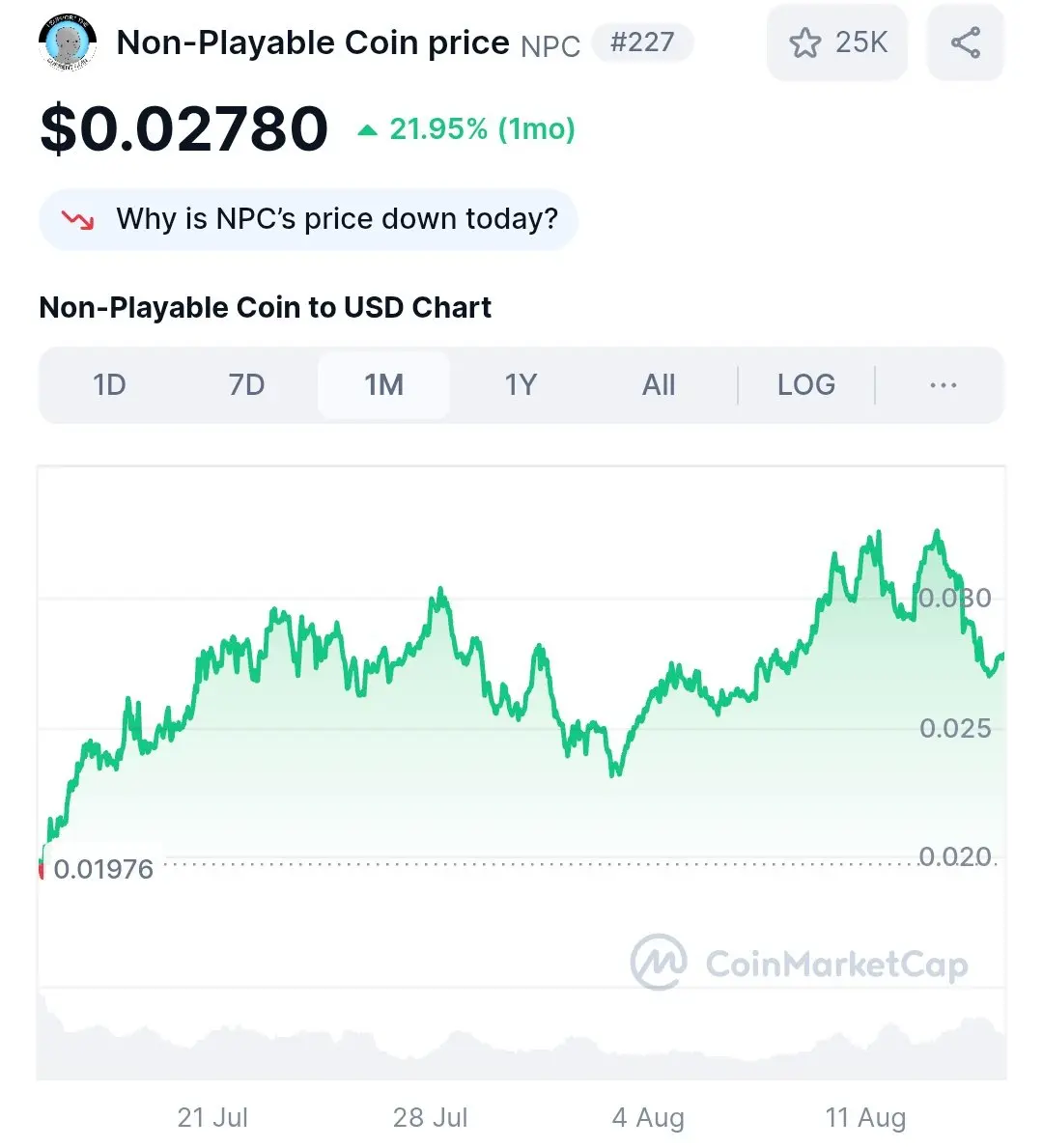The height and width of the screenshot is (1148, 1043).
Task: Open the three-dots more chart options
Action: pos(943,385)
